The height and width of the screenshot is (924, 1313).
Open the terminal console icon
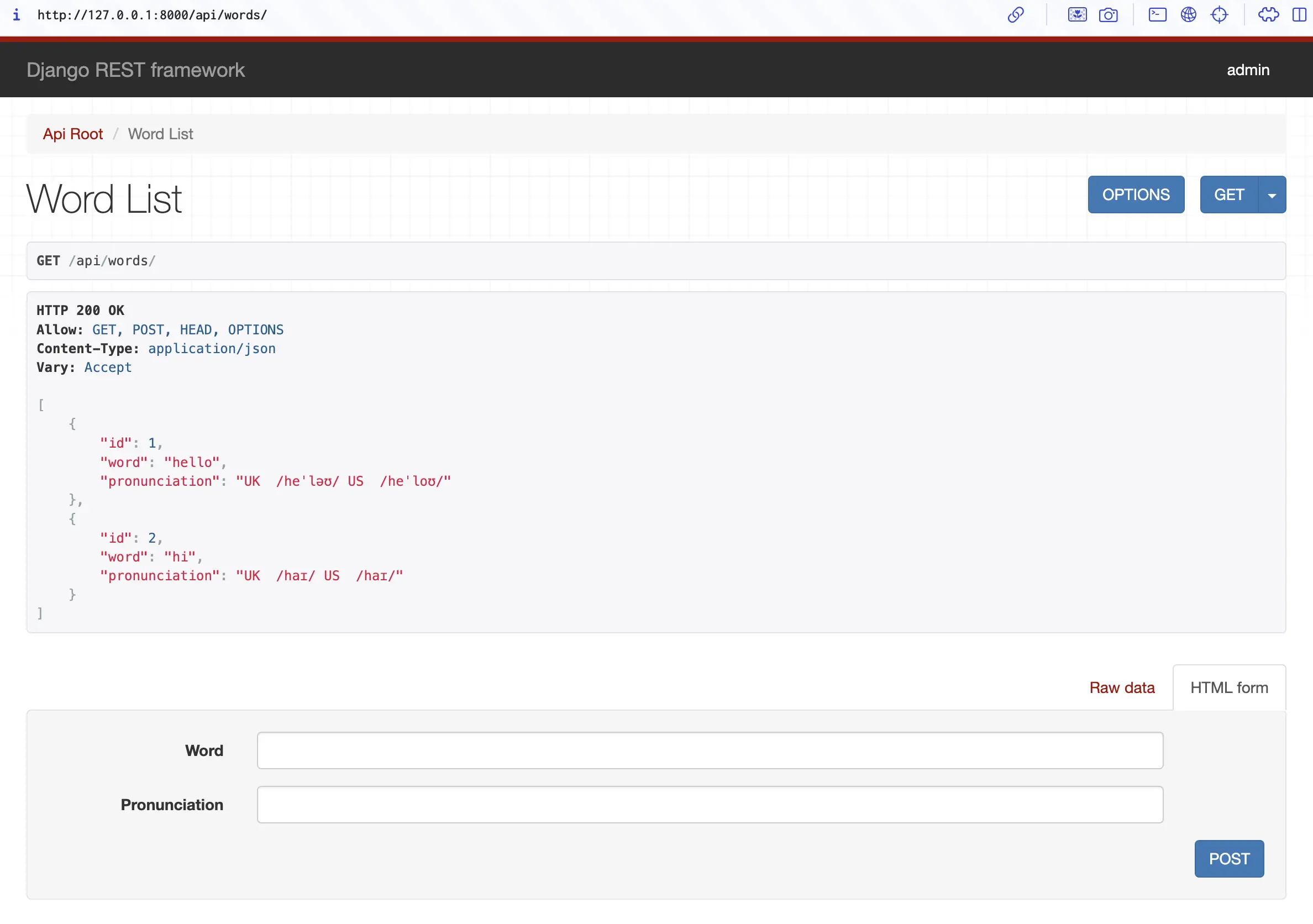(1157, 15)
